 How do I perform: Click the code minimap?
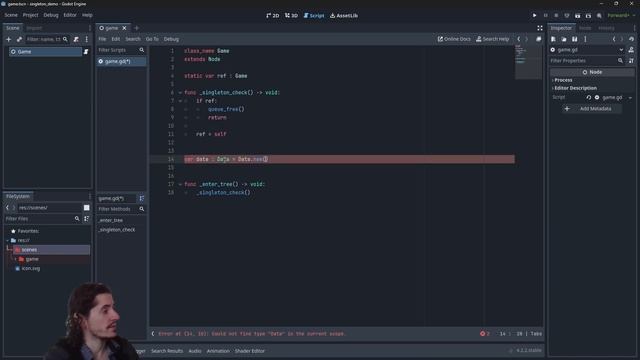528,62
